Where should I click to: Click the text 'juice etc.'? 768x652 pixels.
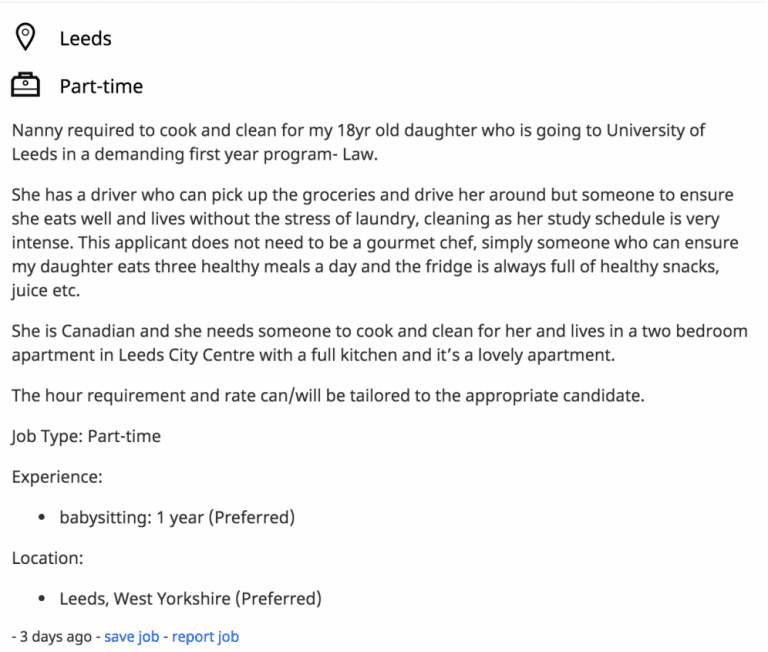click(46, 290)
